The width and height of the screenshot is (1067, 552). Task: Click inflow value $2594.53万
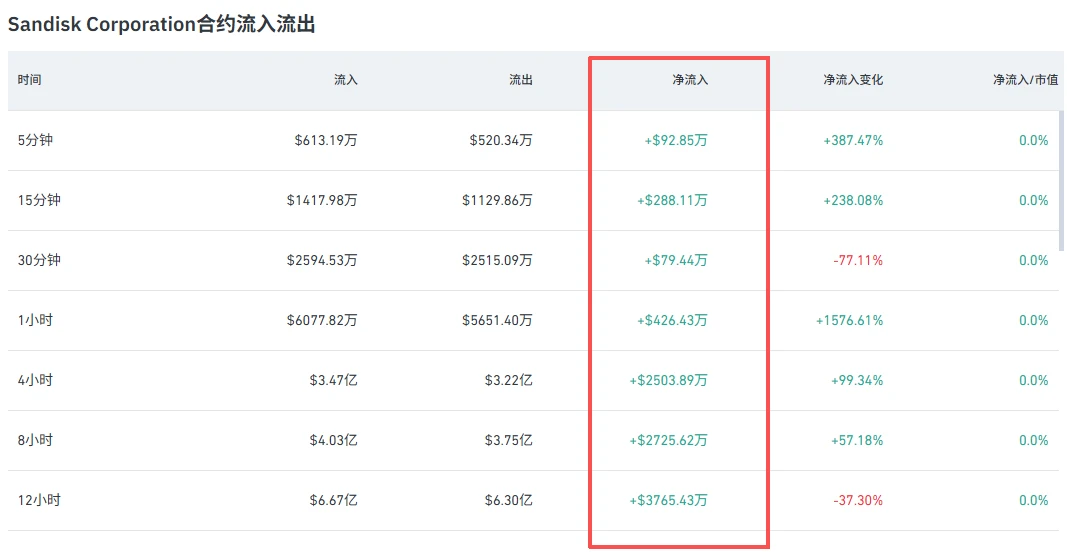[322, 260]
